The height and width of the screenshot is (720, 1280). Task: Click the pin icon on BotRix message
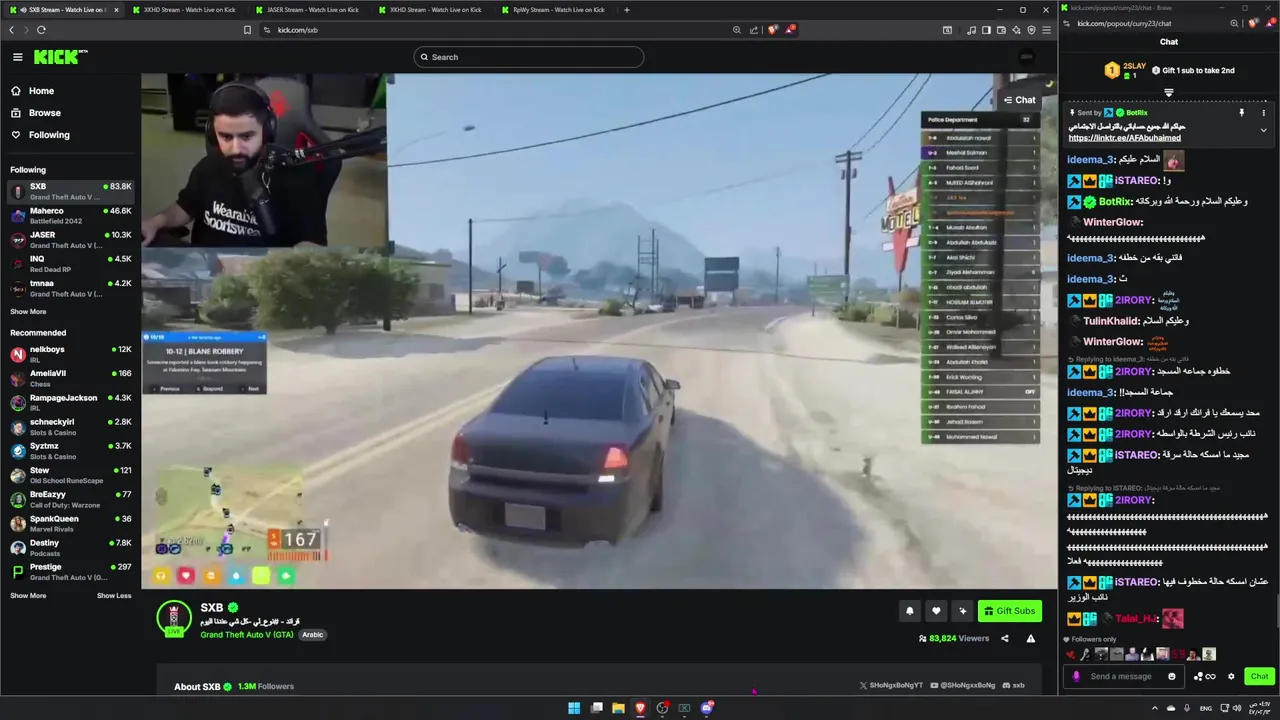click(1242, 113)
